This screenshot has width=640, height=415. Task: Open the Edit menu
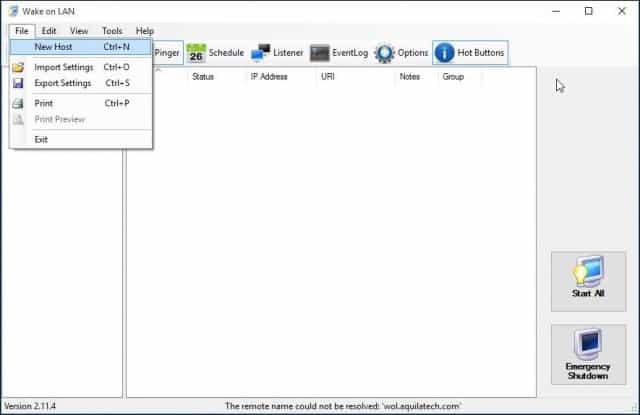[x=49, y=31]
